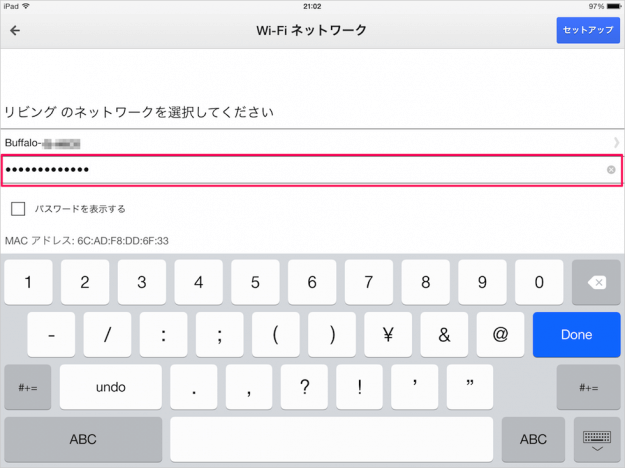
Task: Tap the password input field
Action: [x=300, y=170]
